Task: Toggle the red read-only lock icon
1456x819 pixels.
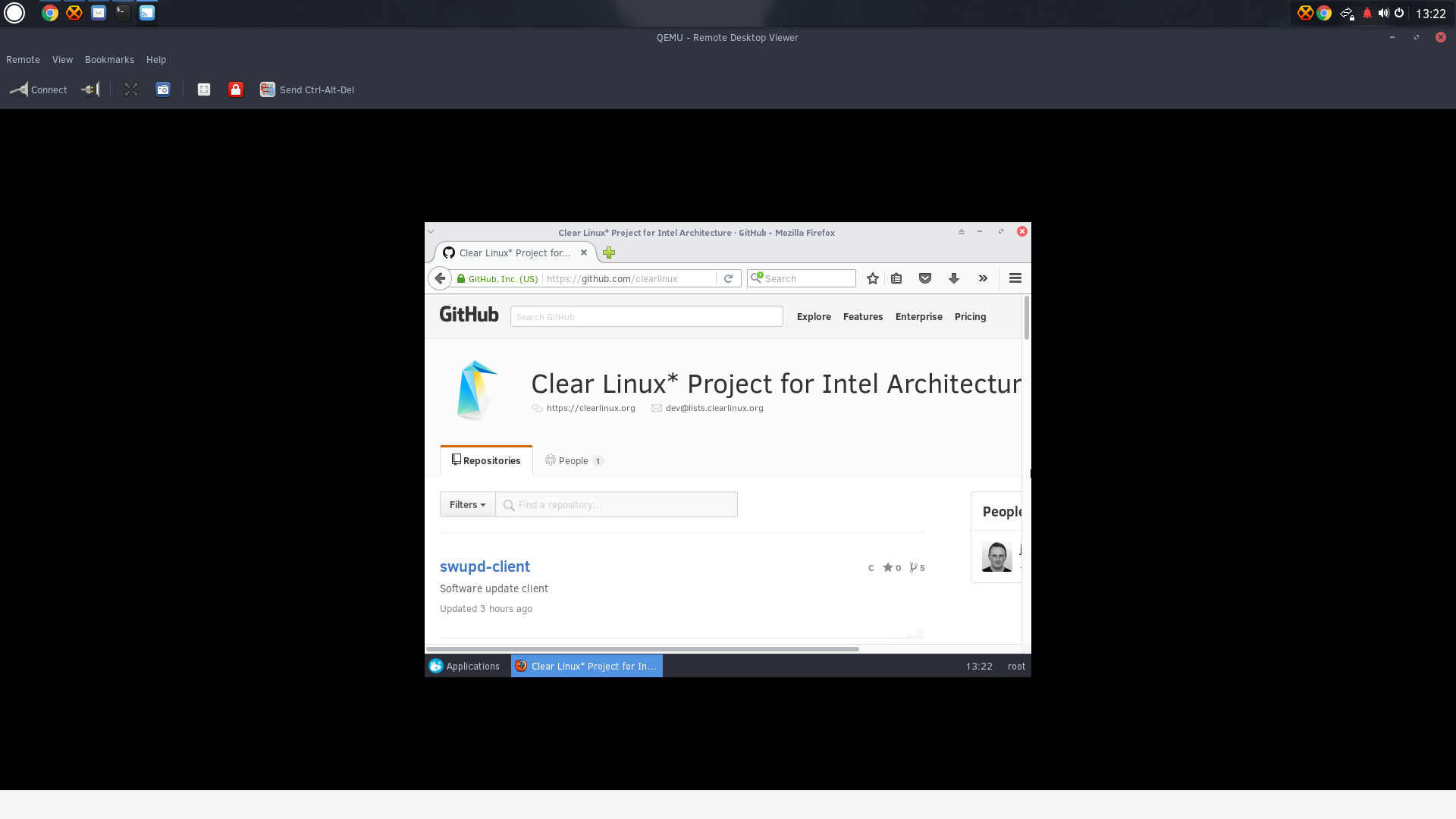Action: pos(236,89)
